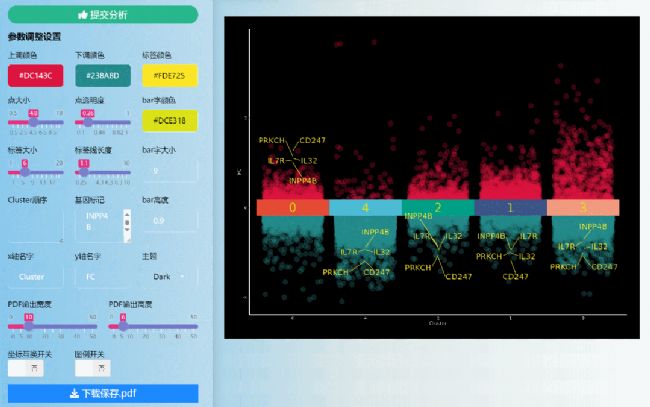Open the 下调颜色 #238A8D color swatch
This screenshot has width=650, height=407.
coord(102,75)
